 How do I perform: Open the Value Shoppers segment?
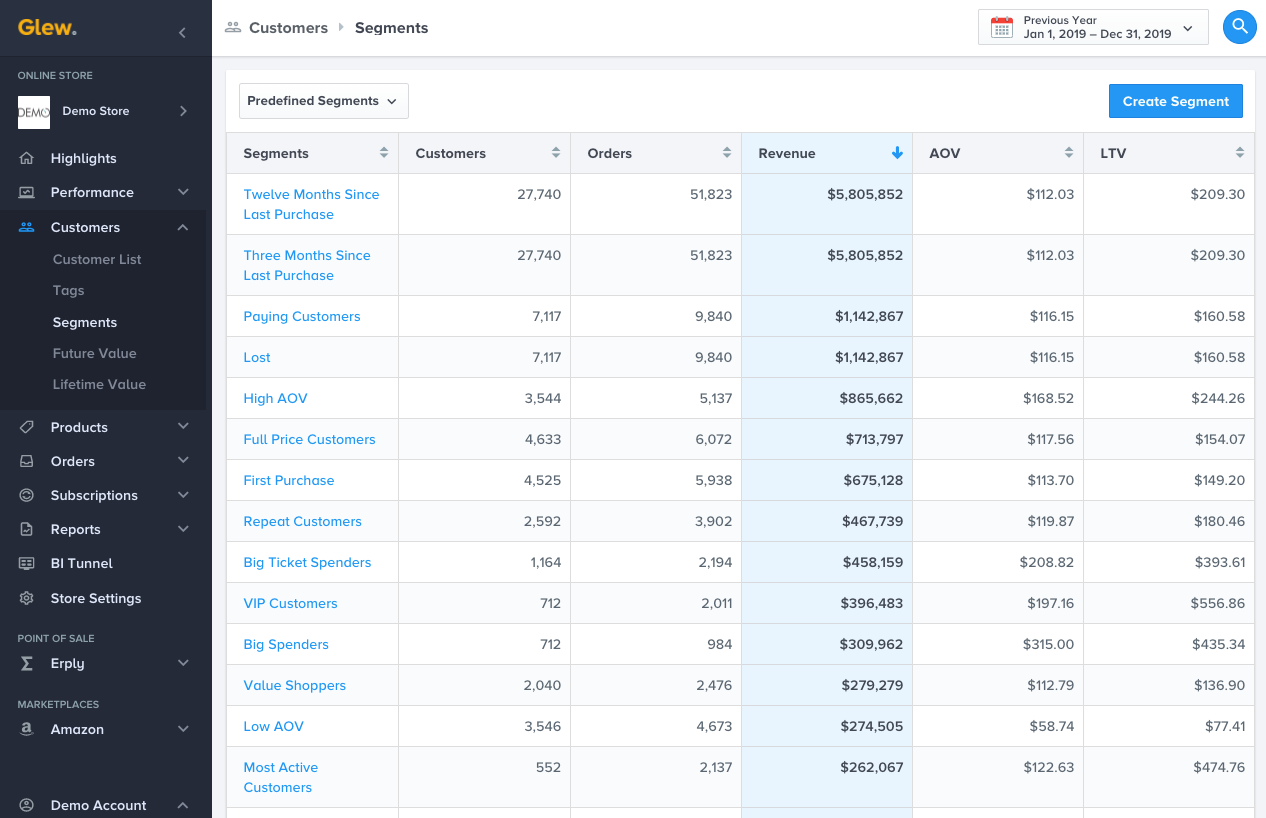pos(295,685)
